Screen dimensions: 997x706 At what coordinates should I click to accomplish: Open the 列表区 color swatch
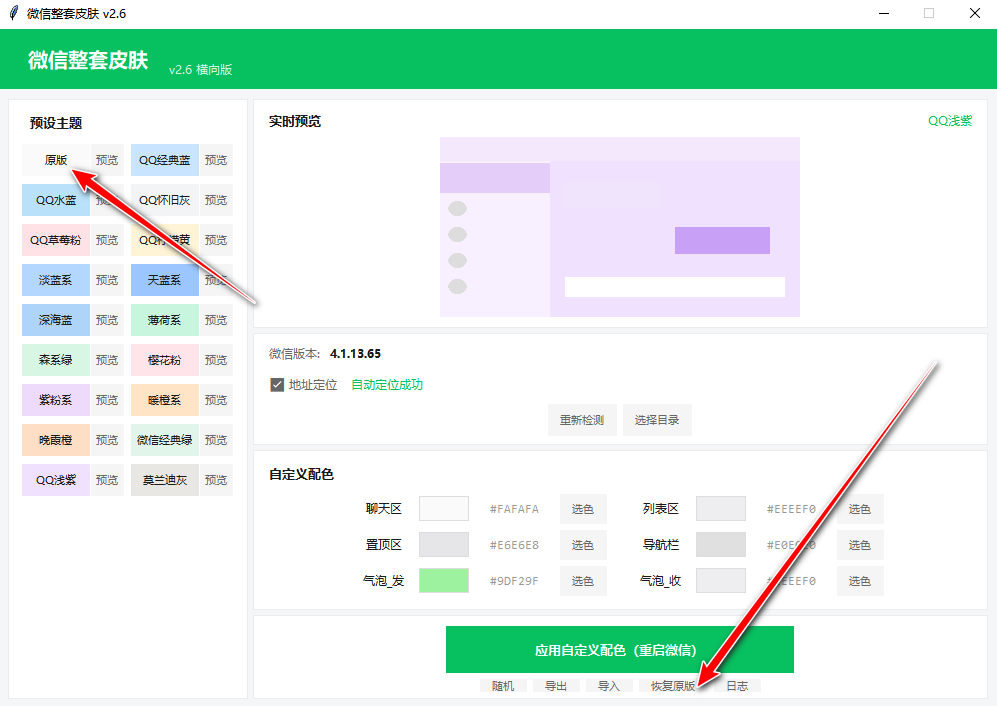point(721,509)
